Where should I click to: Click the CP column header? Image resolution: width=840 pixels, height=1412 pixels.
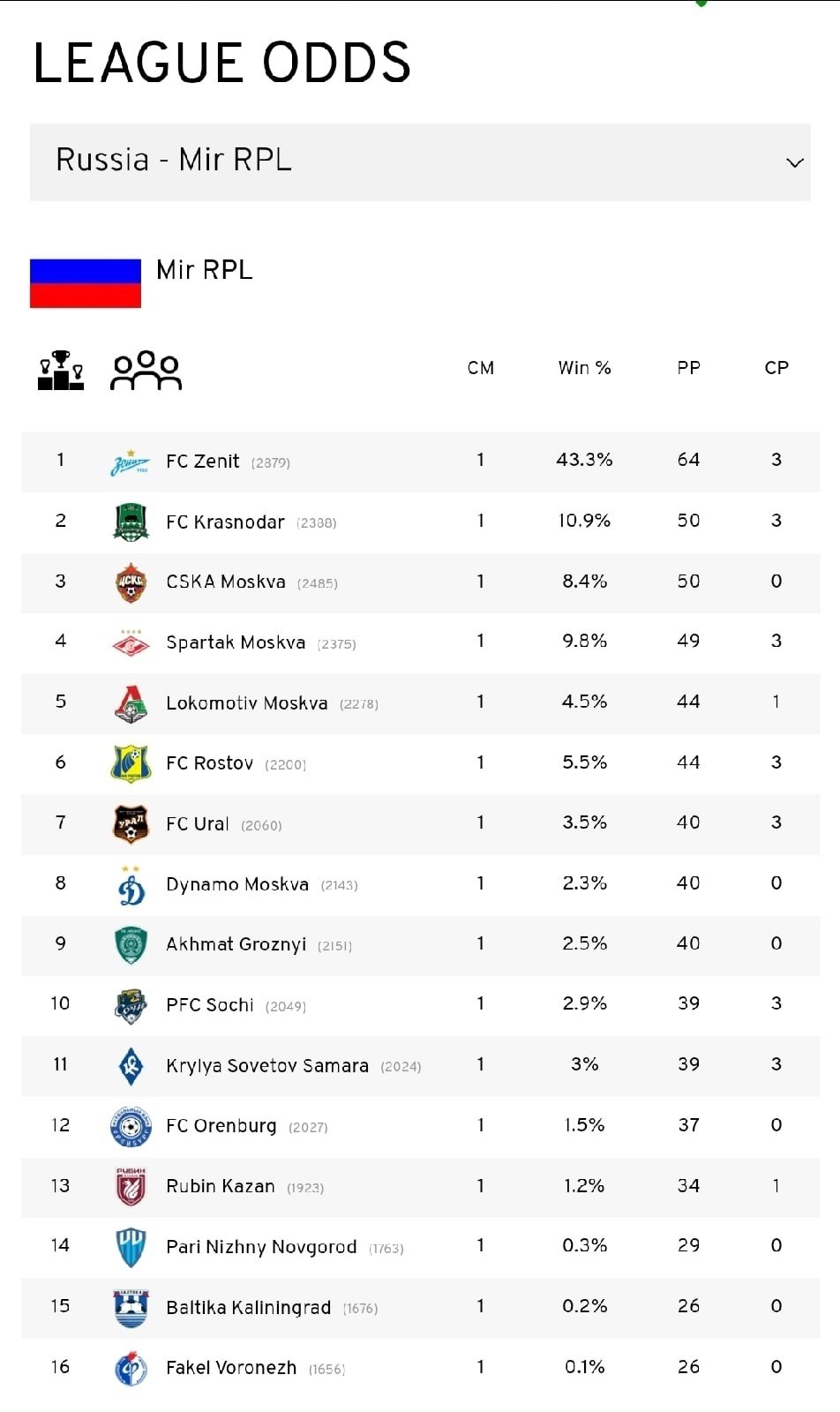(x=776, y=368)
